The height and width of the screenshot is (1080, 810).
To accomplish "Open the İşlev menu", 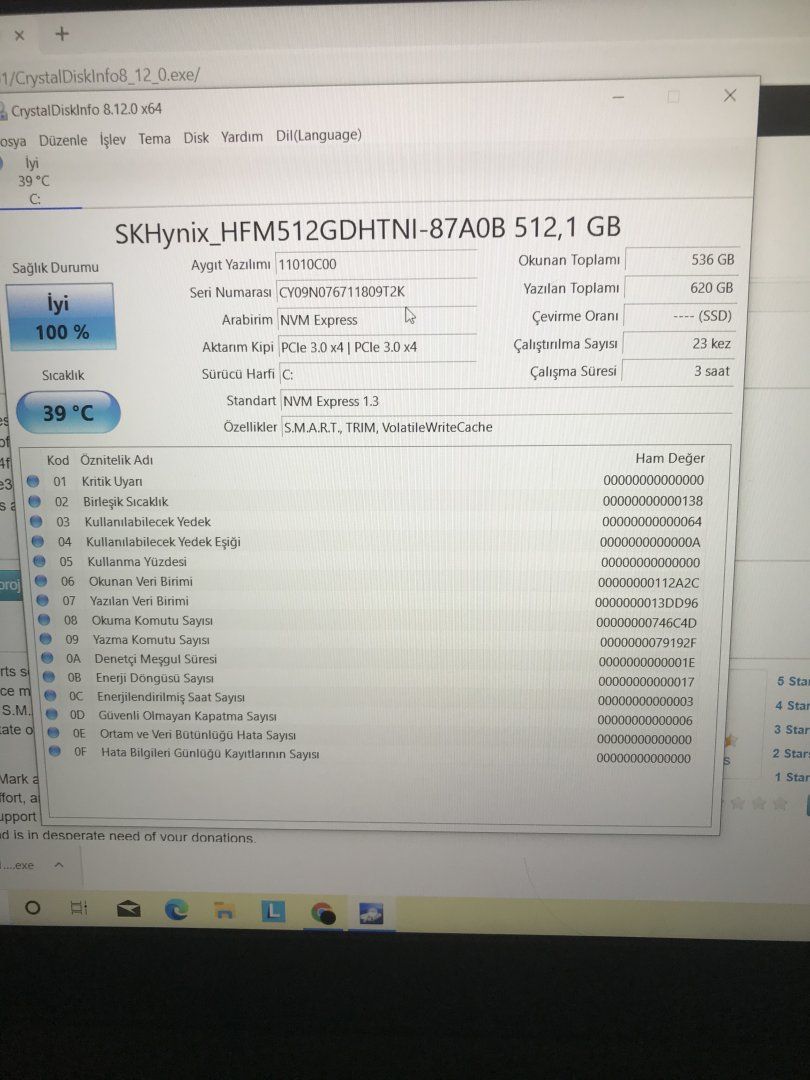I will 112,139.
